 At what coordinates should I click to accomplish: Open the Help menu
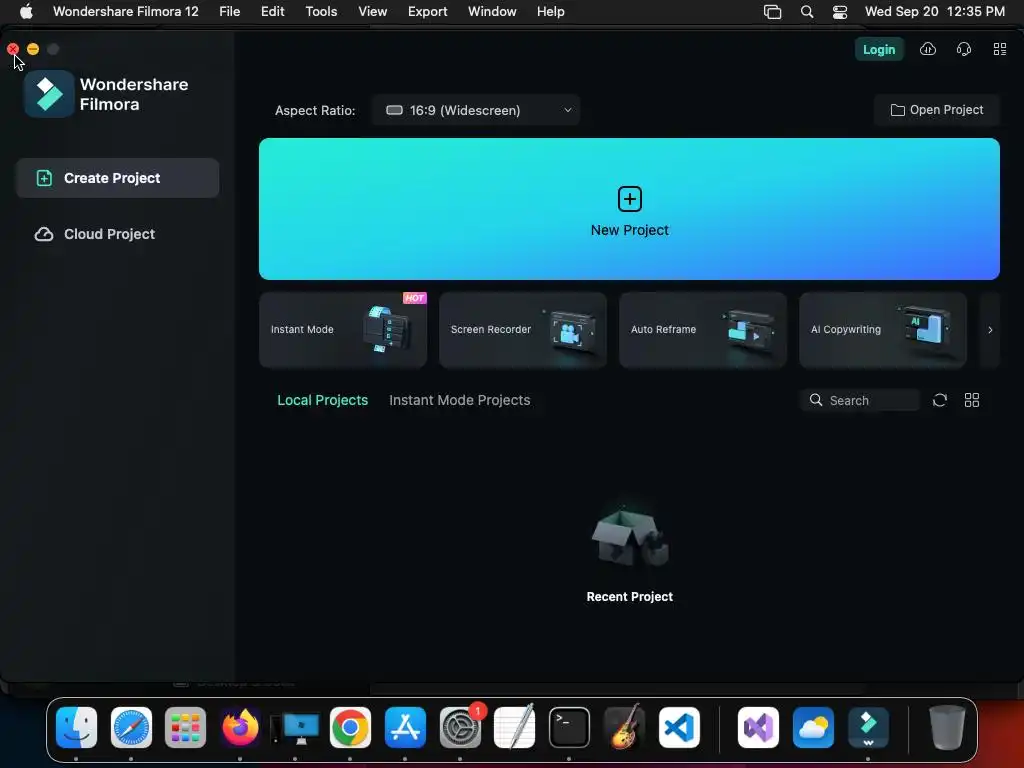click(551, 12)
